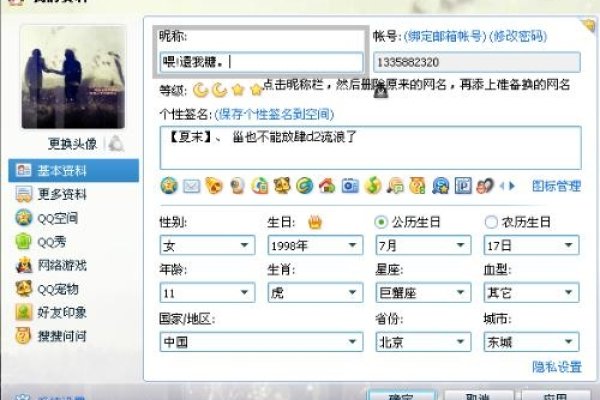The image size is (600, 400).
Task: Open the 城市 dropdown showing 东城
Action: click(x=532, y=342)
